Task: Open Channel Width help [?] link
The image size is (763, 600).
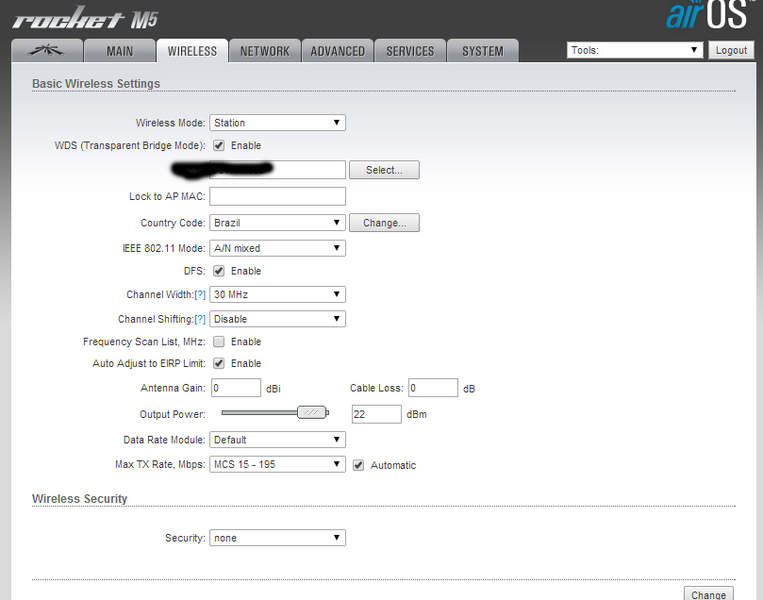Action: coord(200,294)
